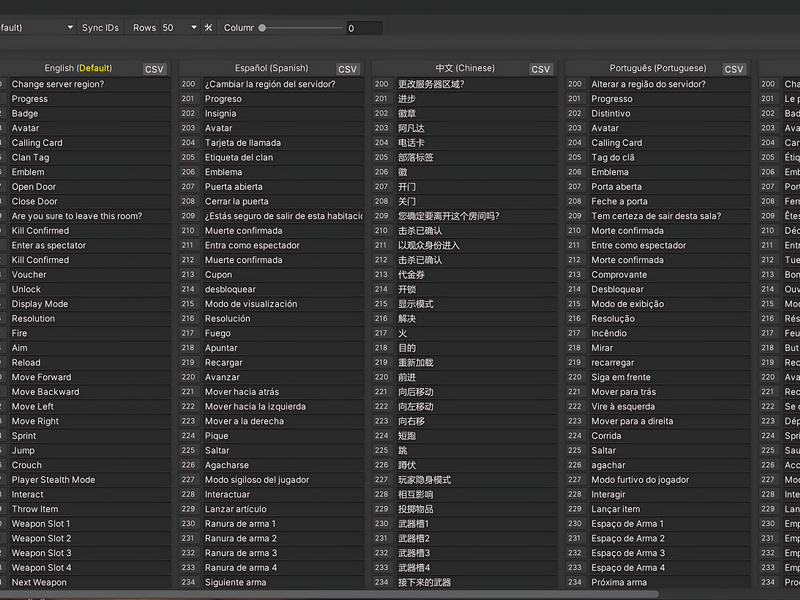
Task: Click the Portuguese 'Corrida' cell
Action: [x=670, y=436]
